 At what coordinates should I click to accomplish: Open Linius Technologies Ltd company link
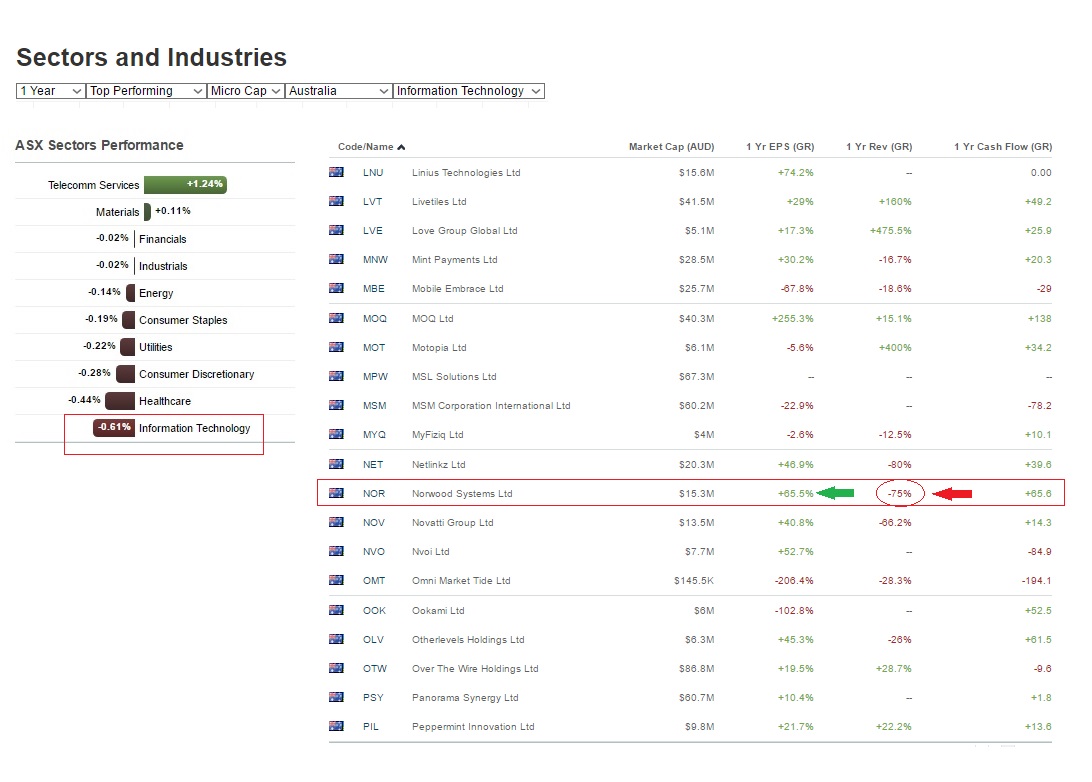click(x=466, y=173)
